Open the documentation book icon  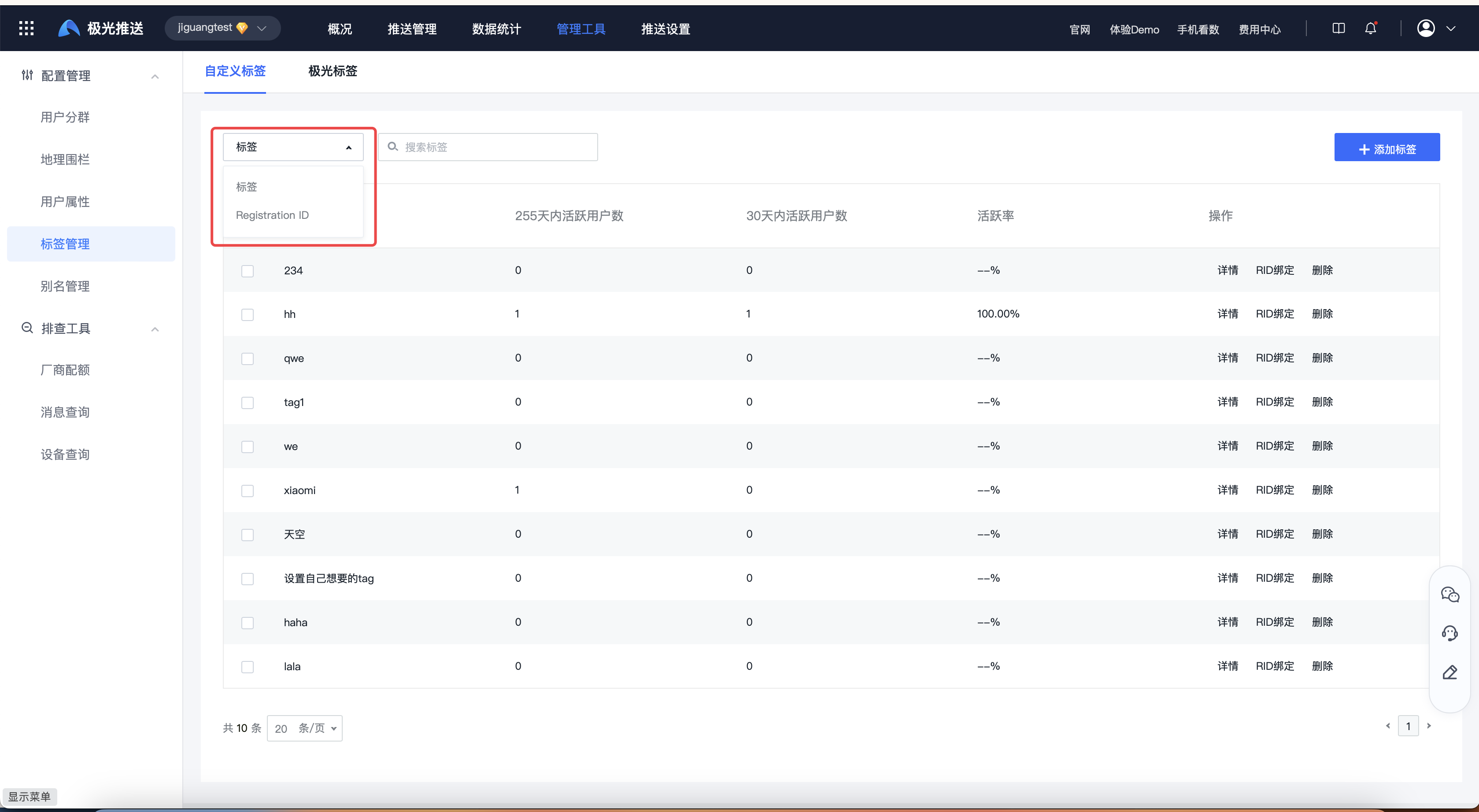click(x=1338, y=28)
